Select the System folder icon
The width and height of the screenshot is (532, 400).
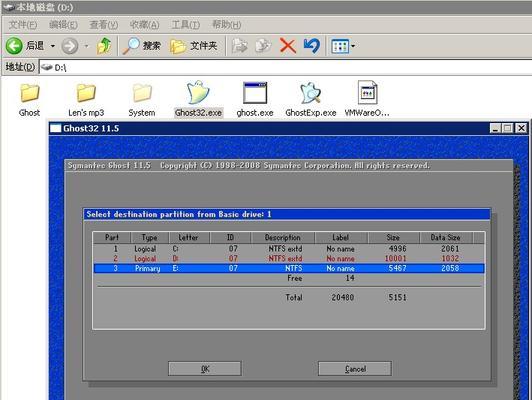click(142, 93)
